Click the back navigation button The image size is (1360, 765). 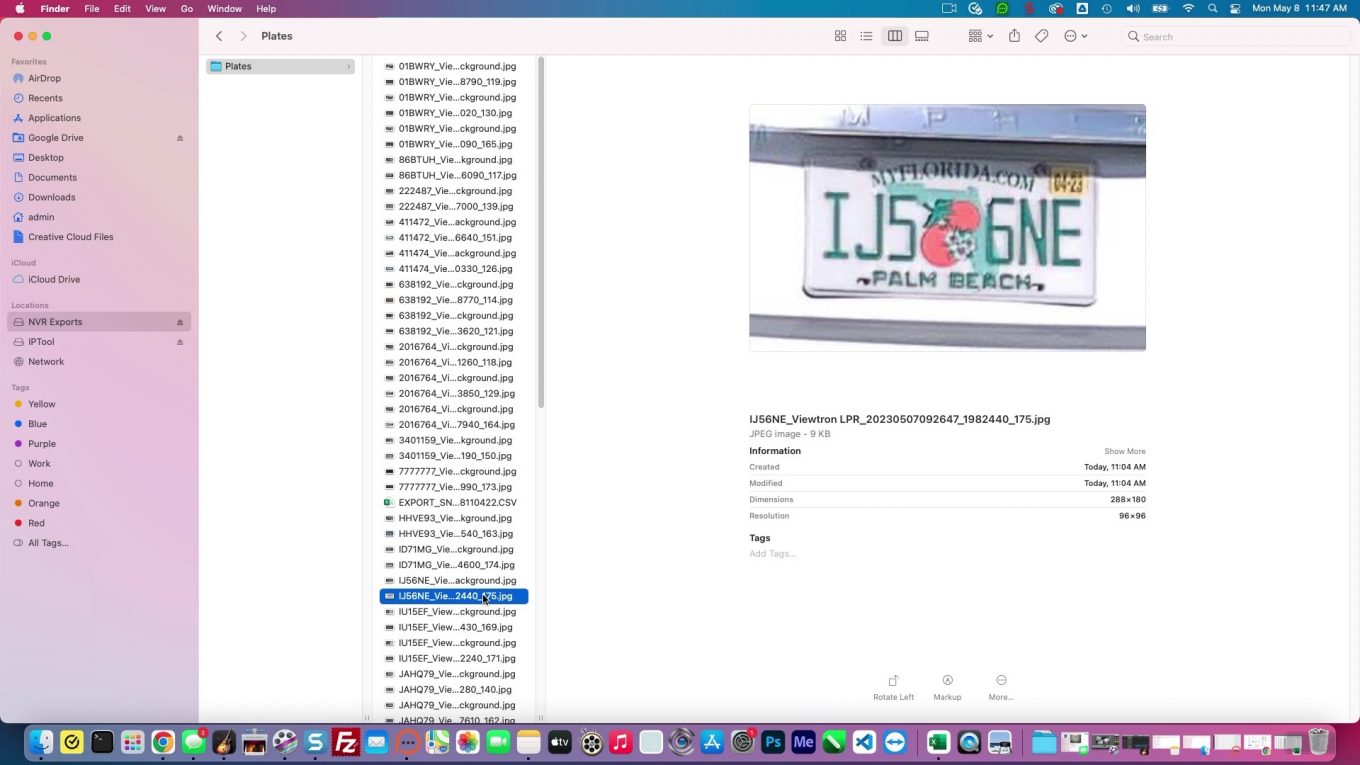(x=218, y=36)
